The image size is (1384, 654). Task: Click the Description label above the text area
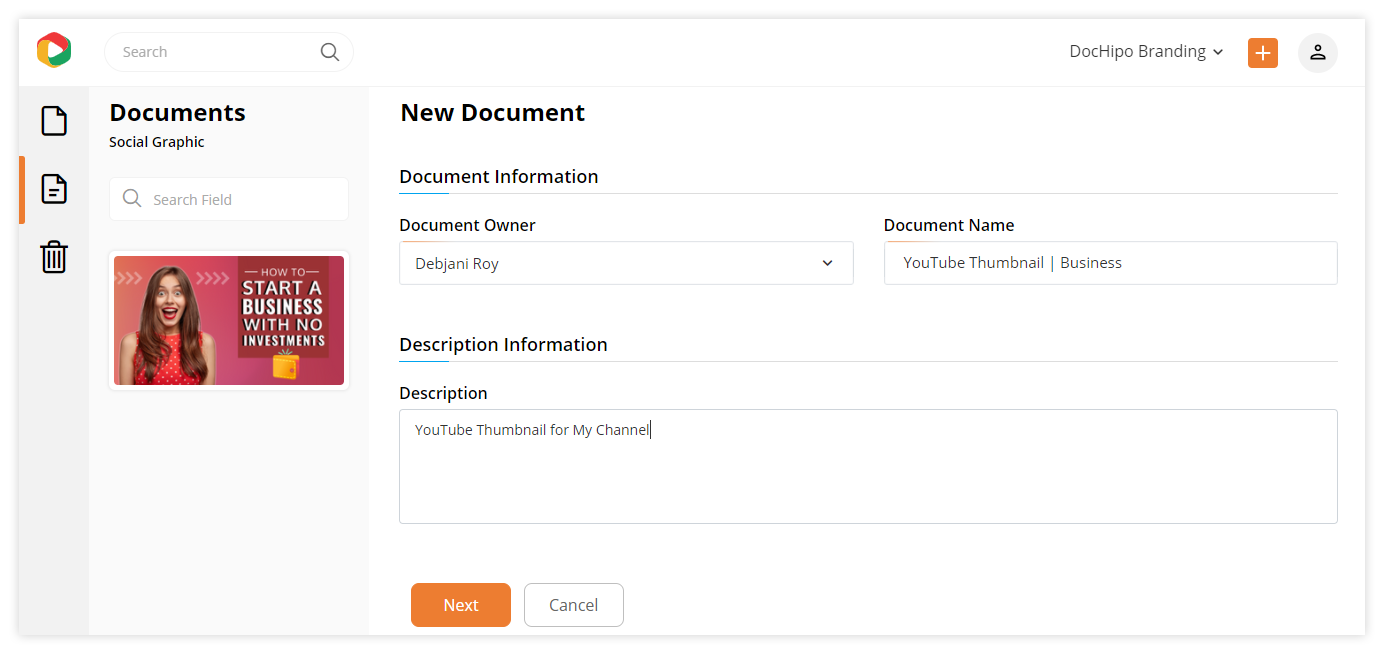[x=443, y=394]
